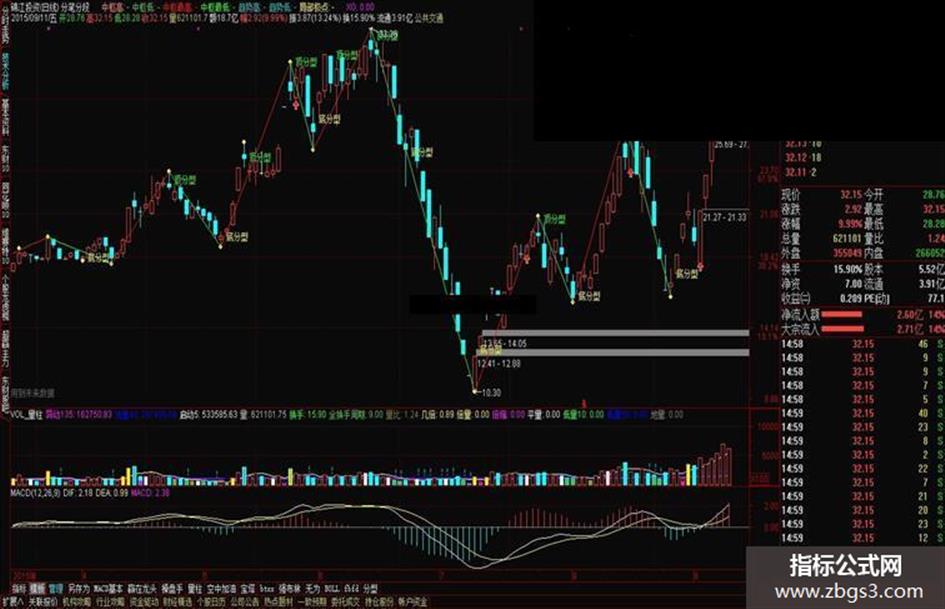945x609 pixels.
Task: Click the 分笔分段 indicator name in header
Action: coord(75,8)
